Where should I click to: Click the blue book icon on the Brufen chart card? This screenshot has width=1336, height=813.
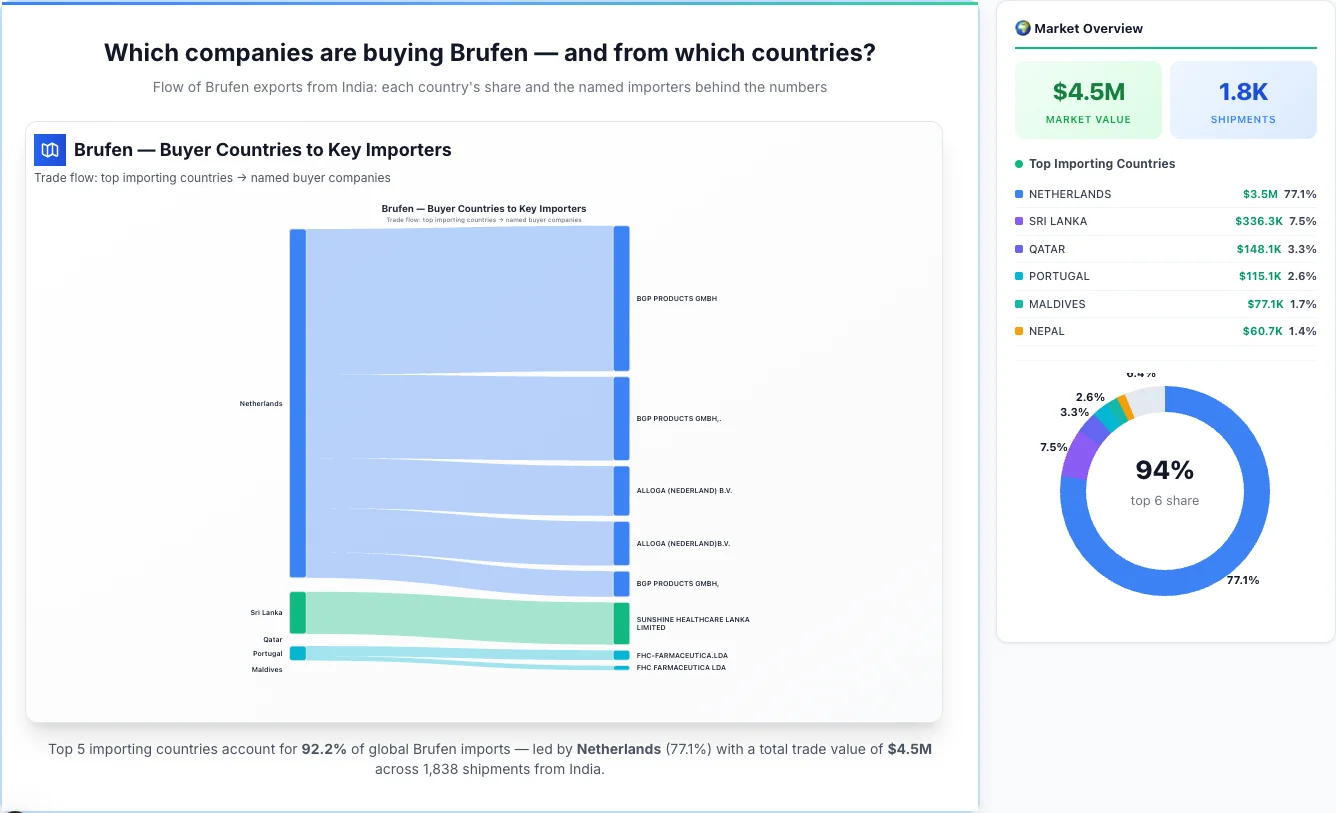pos(49,149)
